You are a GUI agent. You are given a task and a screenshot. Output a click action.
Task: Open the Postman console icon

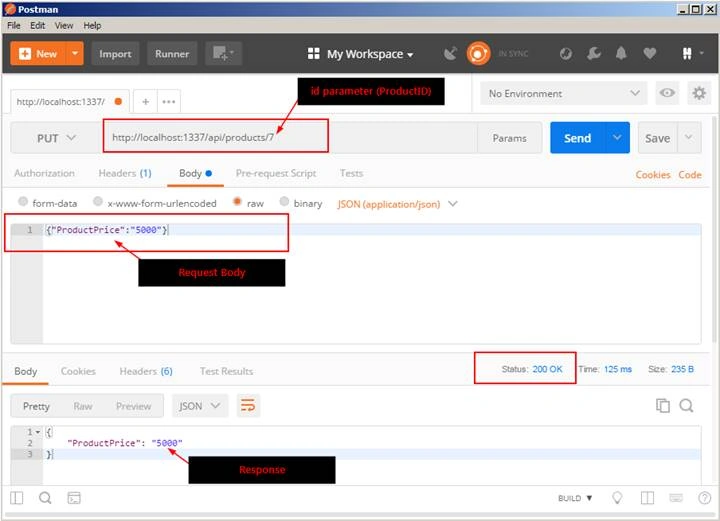click(74, 498)
